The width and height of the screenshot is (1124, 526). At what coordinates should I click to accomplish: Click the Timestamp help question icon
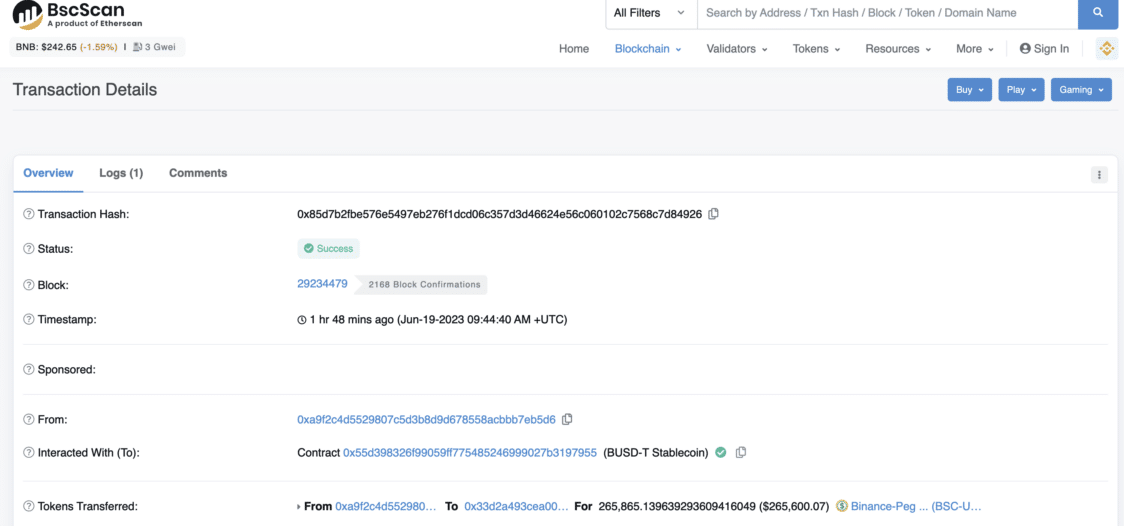tap(28, 320)
